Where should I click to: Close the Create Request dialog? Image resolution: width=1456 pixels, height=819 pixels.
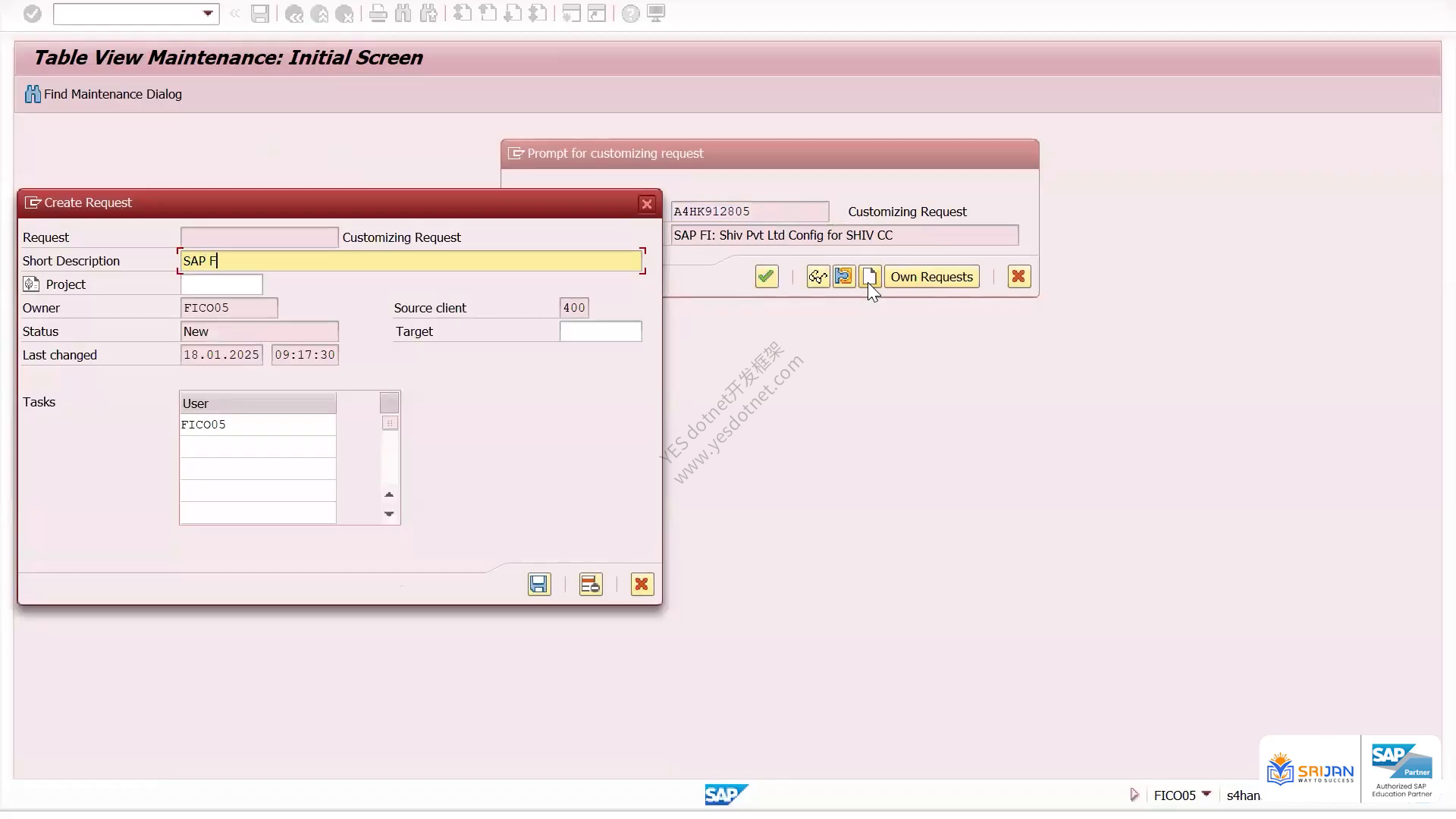(x=647, y=204)
